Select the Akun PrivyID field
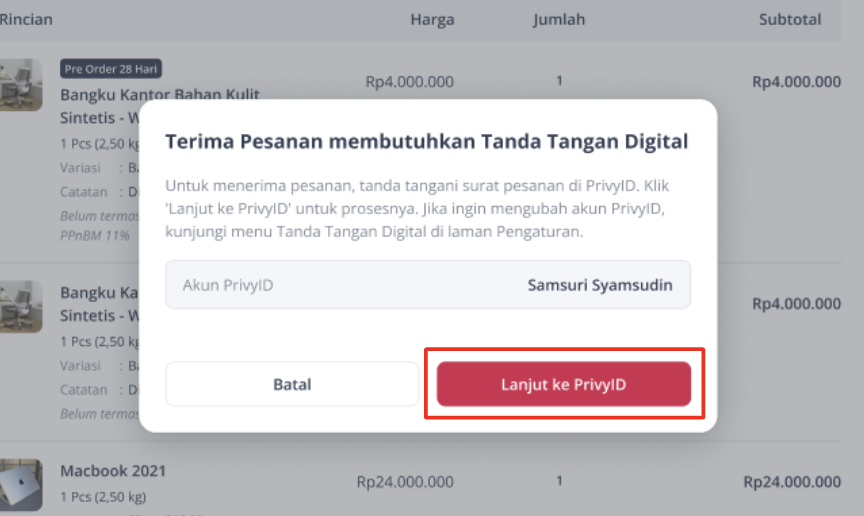Screen dimensions: 864x516 pos(428,285)
